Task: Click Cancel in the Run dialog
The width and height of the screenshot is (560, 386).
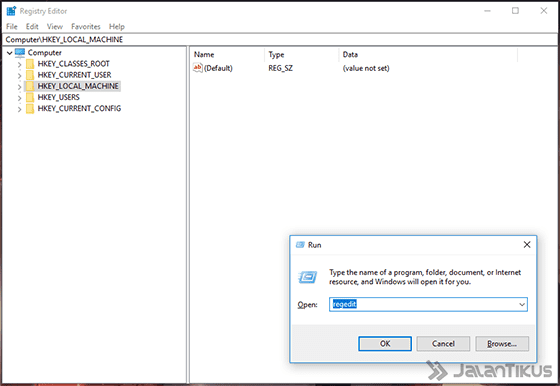Action: (x=443, y=344)
